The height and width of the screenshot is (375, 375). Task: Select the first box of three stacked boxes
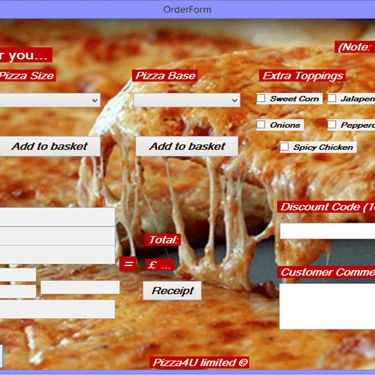(x=57, y=217)
